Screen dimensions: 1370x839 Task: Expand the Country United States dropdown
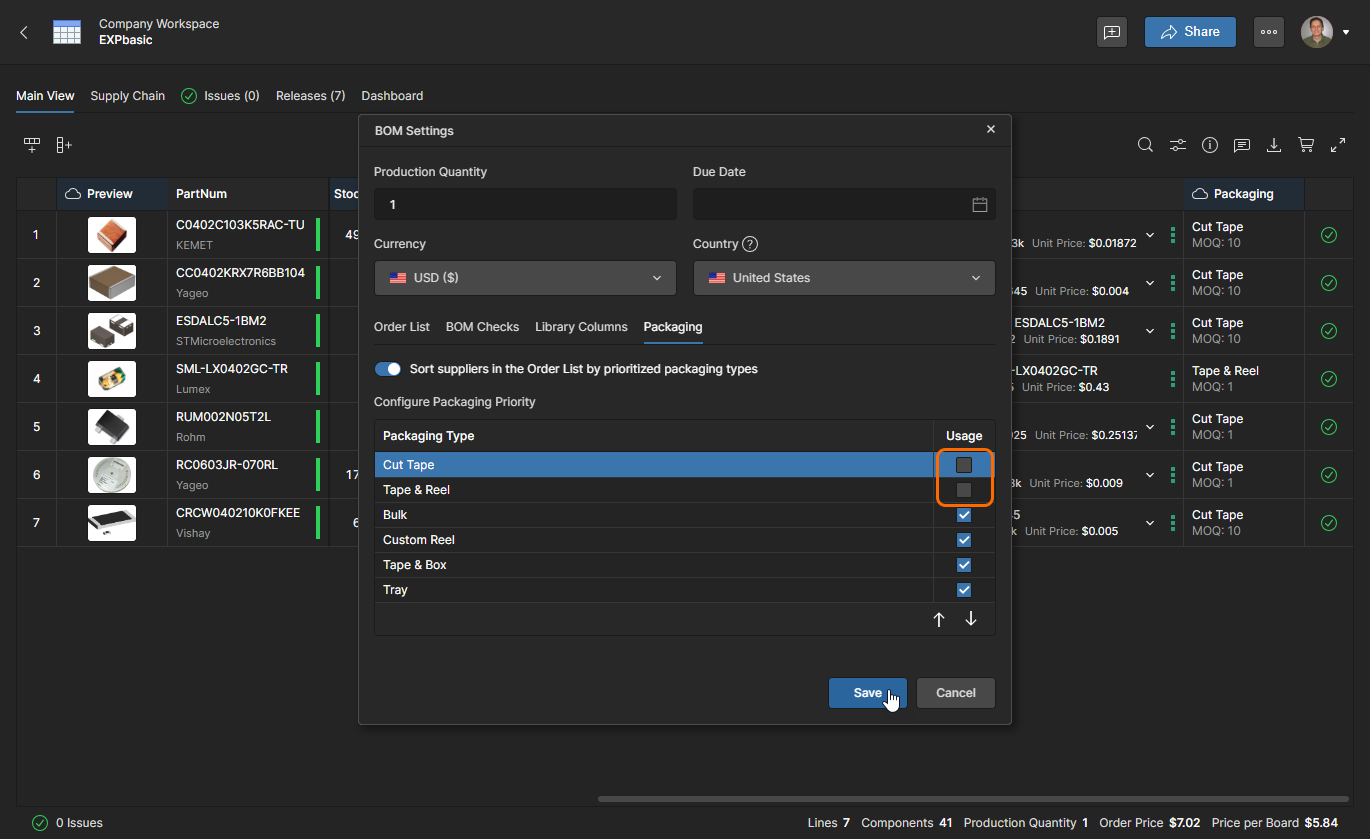pyautogui.click(x=844, y=278)
